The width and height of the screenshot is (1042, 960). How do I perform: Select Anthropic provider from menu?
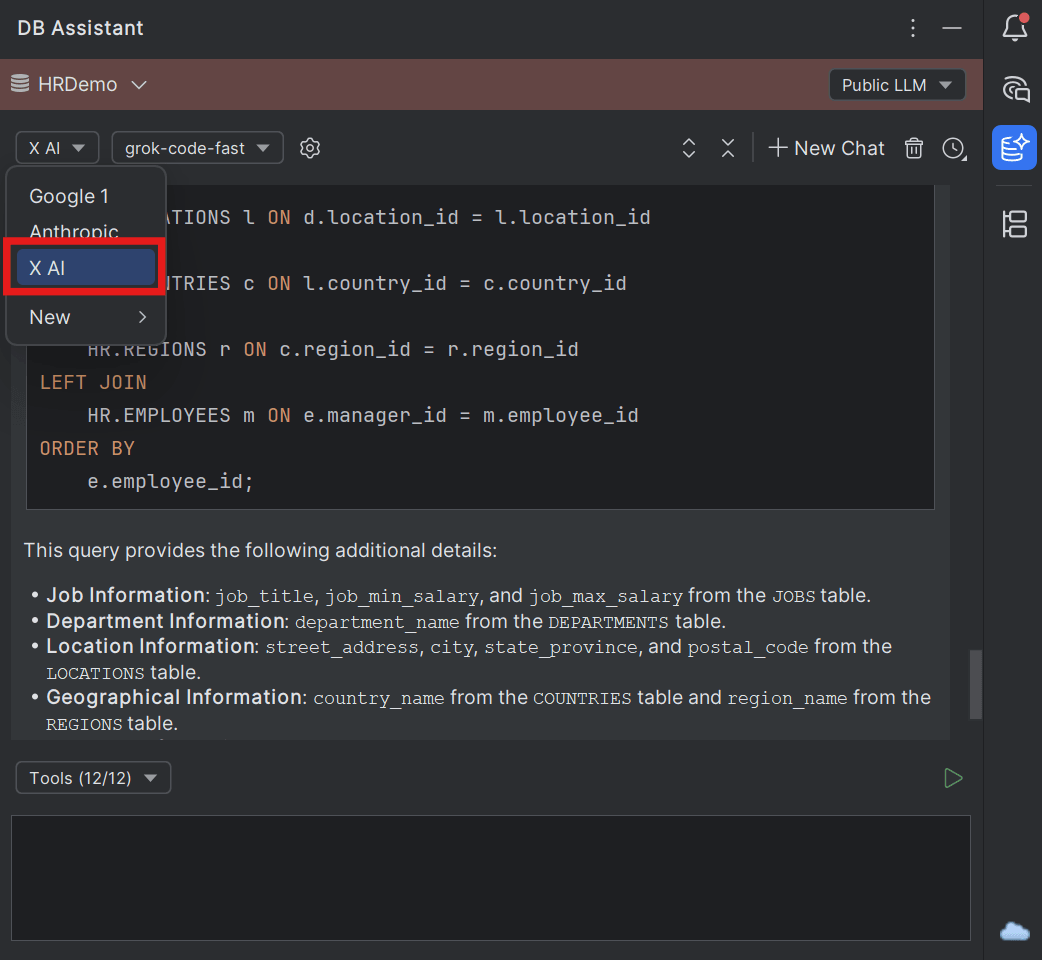coord(85,230)
